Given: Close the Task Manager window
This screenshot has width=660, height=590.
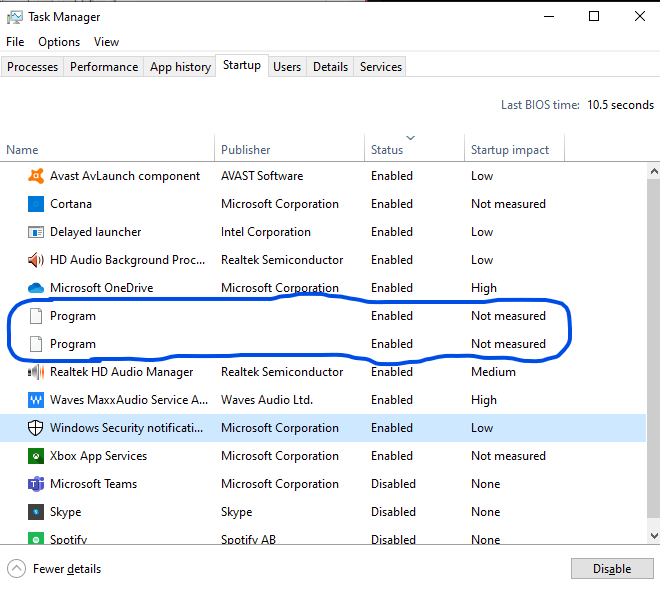Looking at the screenshot, I should click(x=640, y=16).
